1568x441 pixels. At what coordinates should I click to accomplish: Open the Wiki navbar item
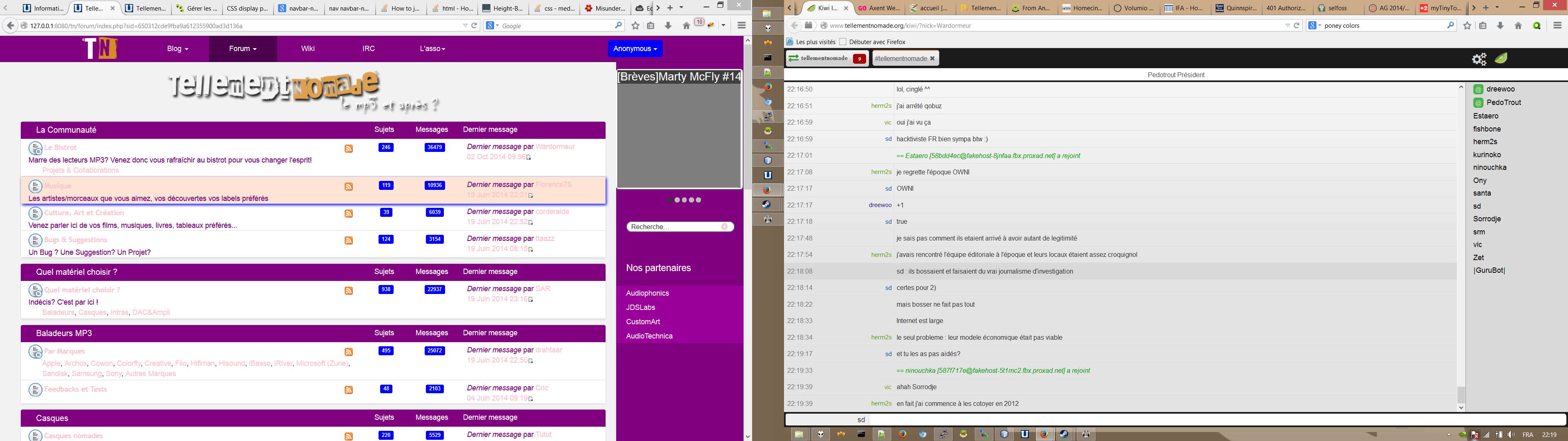(x=307, y=49)
